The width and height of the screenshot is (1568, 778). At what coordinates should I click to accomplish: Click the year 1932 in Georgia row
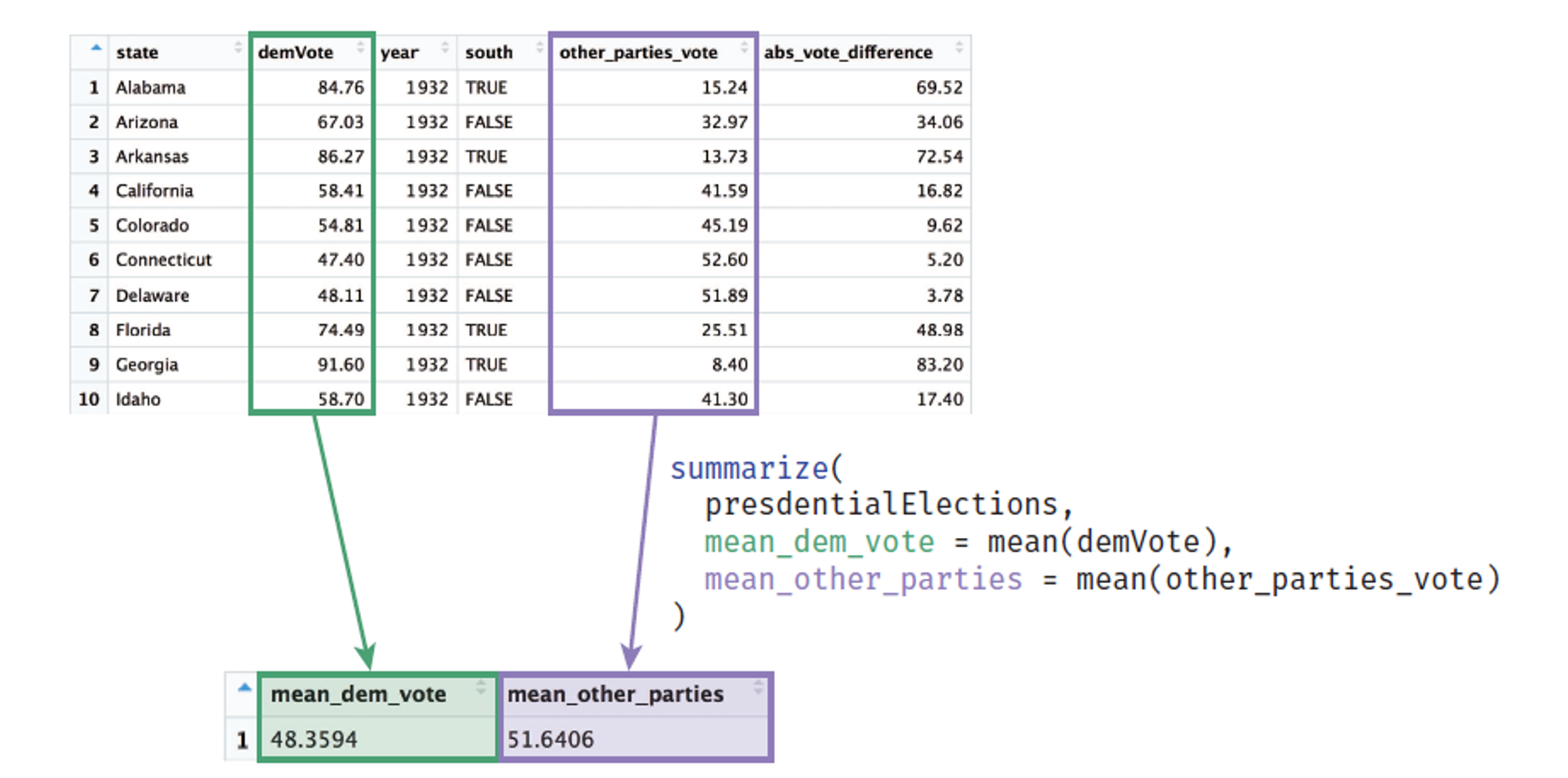pyautogui.click(x=427, y=364)
